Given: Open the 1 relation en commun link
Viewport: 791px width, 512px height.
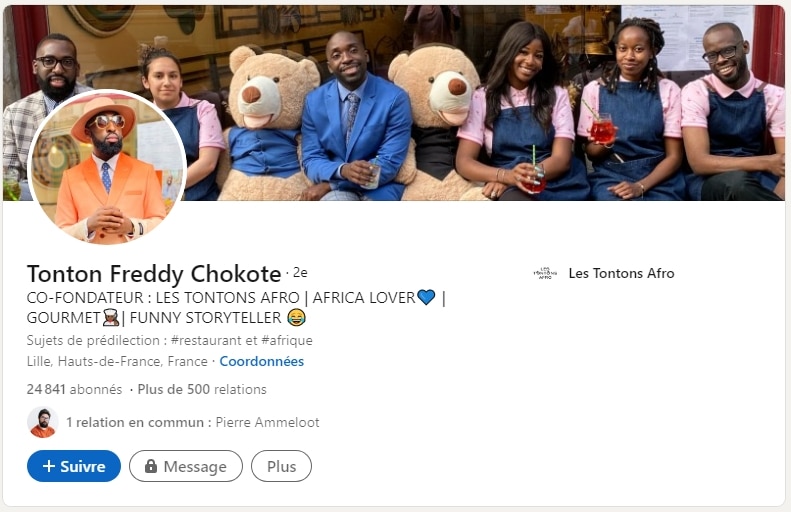Looking at the screenshot, I should [x=135, y=422].
